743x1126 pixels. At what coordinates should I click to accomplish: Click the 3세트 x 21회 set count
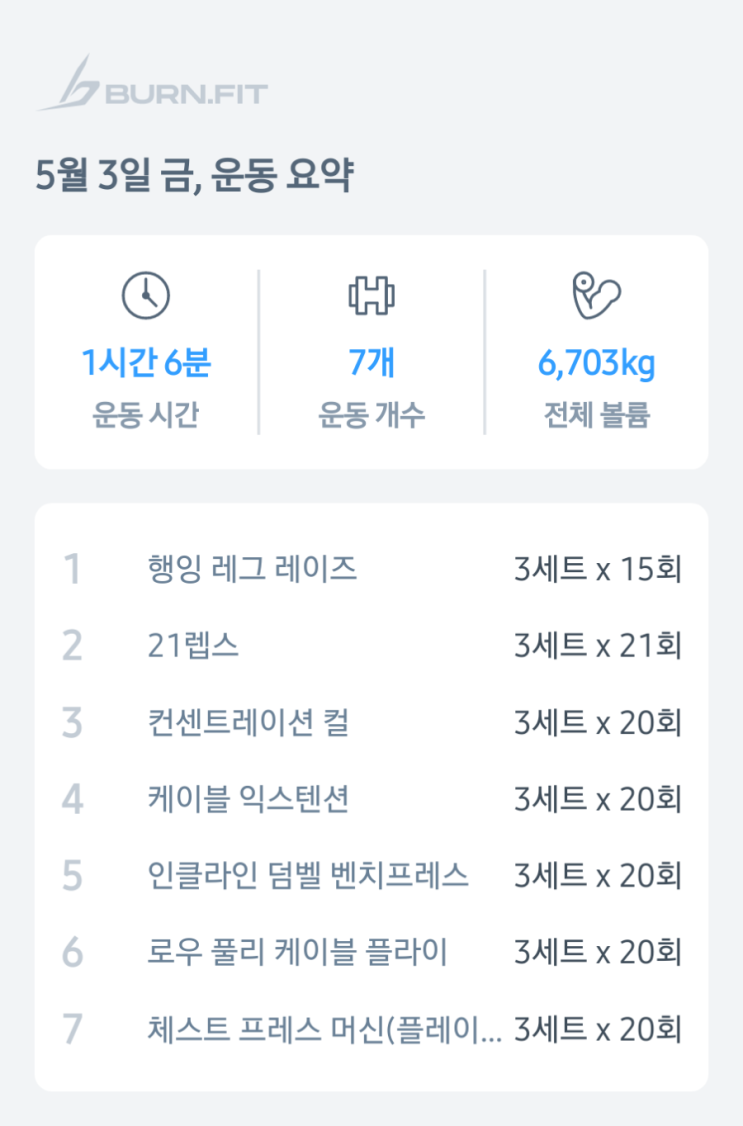pyautogui.click(x=598, y=646)
